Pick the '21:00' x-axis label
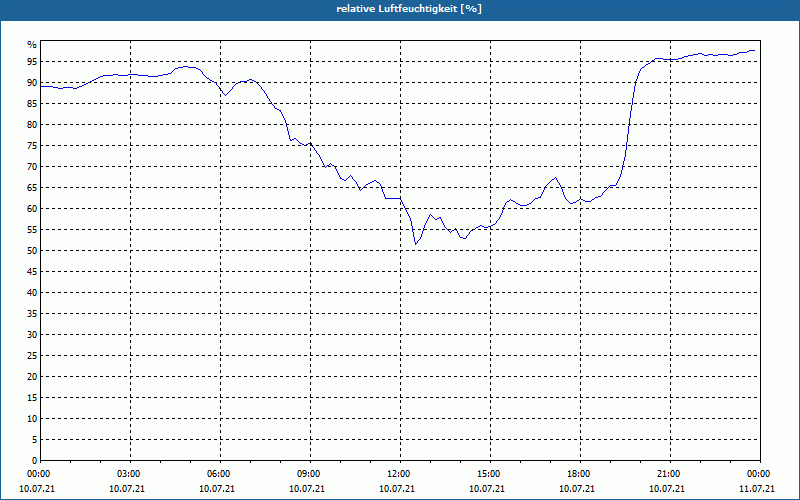The height and width of the screenshot is (500, 800). pyautogui.click(x=667, y=474)
